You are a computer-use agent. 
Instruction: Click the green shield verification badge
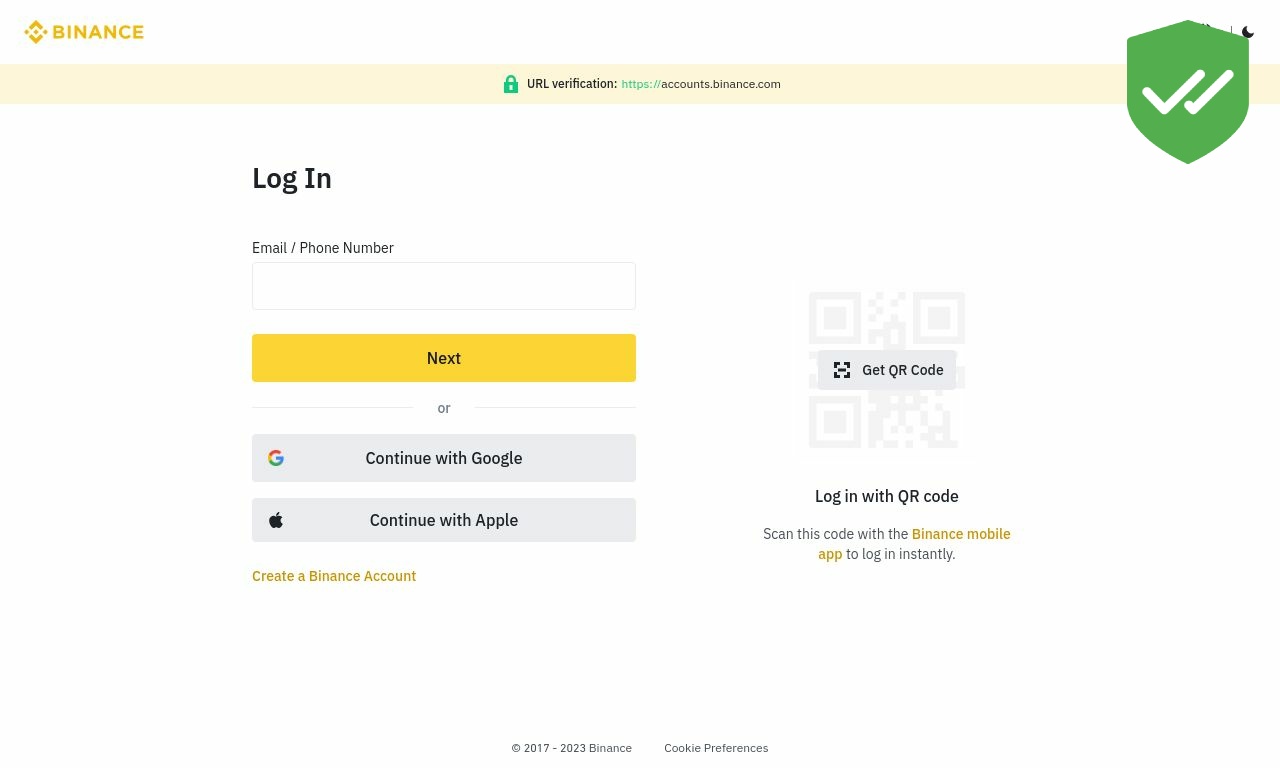point(1188,92)
